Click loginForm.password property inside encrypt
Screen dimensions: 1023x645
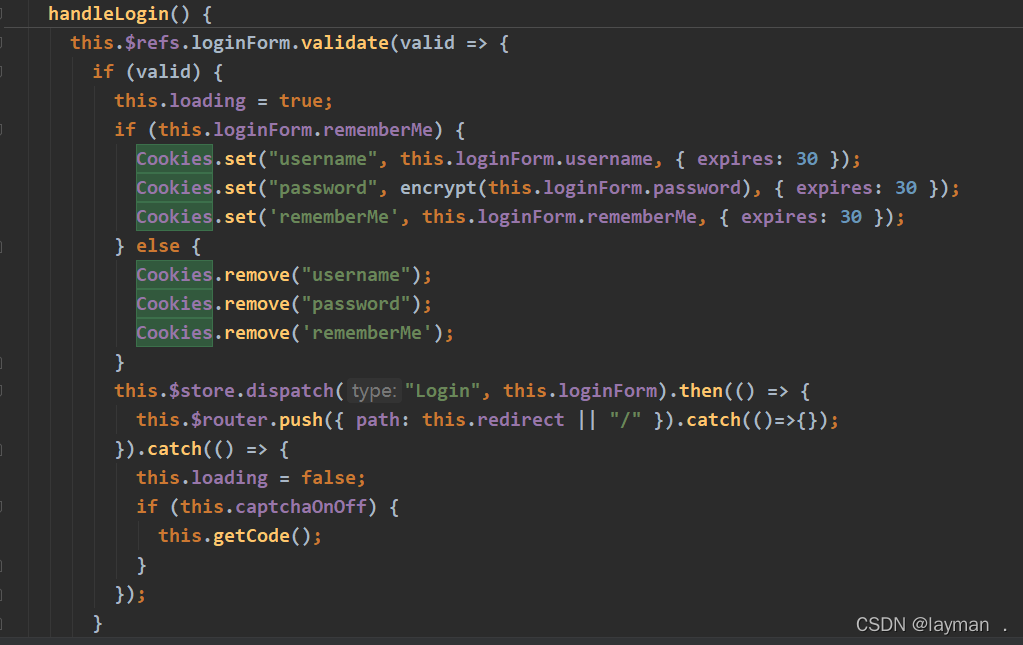(697, 188)
